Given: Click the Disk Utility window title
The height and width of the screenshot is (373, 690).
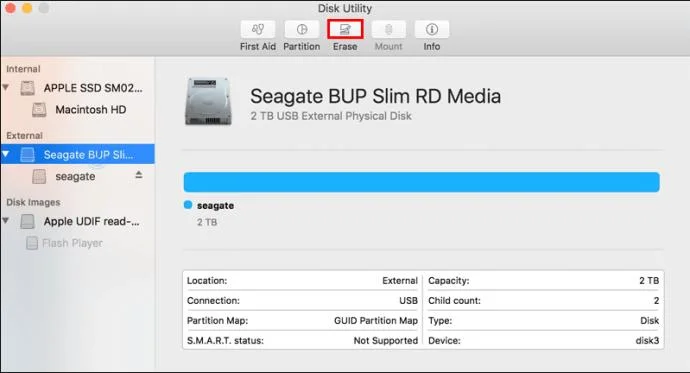Looking at the screenshot, I should click(345, 8).
